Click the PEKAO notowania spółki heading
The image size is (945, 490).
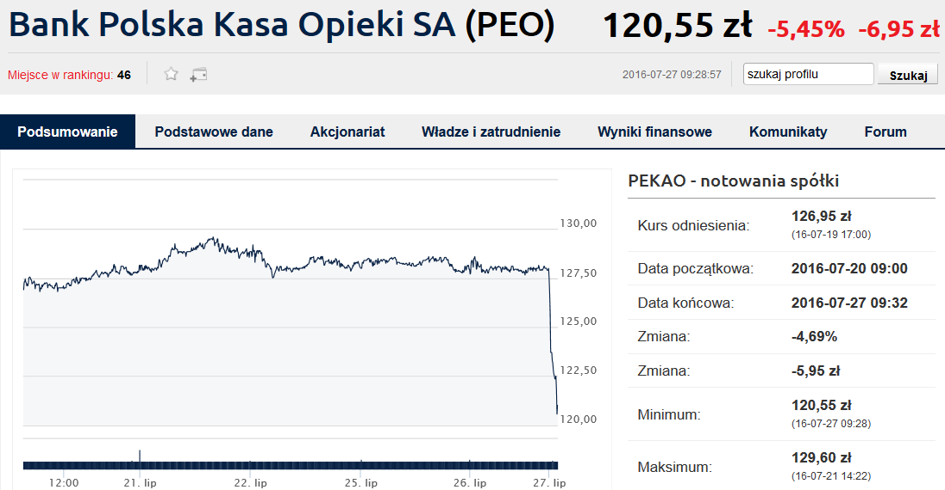tap(733, 181)
